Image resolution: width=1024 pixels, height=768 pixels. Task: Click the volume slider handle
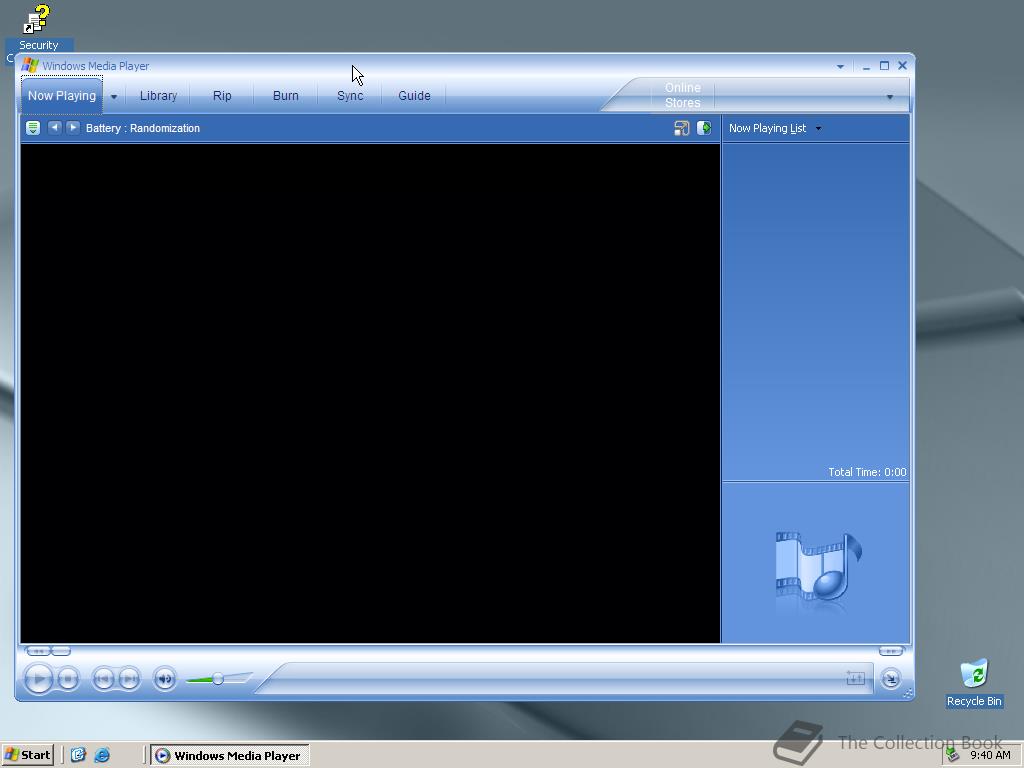pos(218,679)
